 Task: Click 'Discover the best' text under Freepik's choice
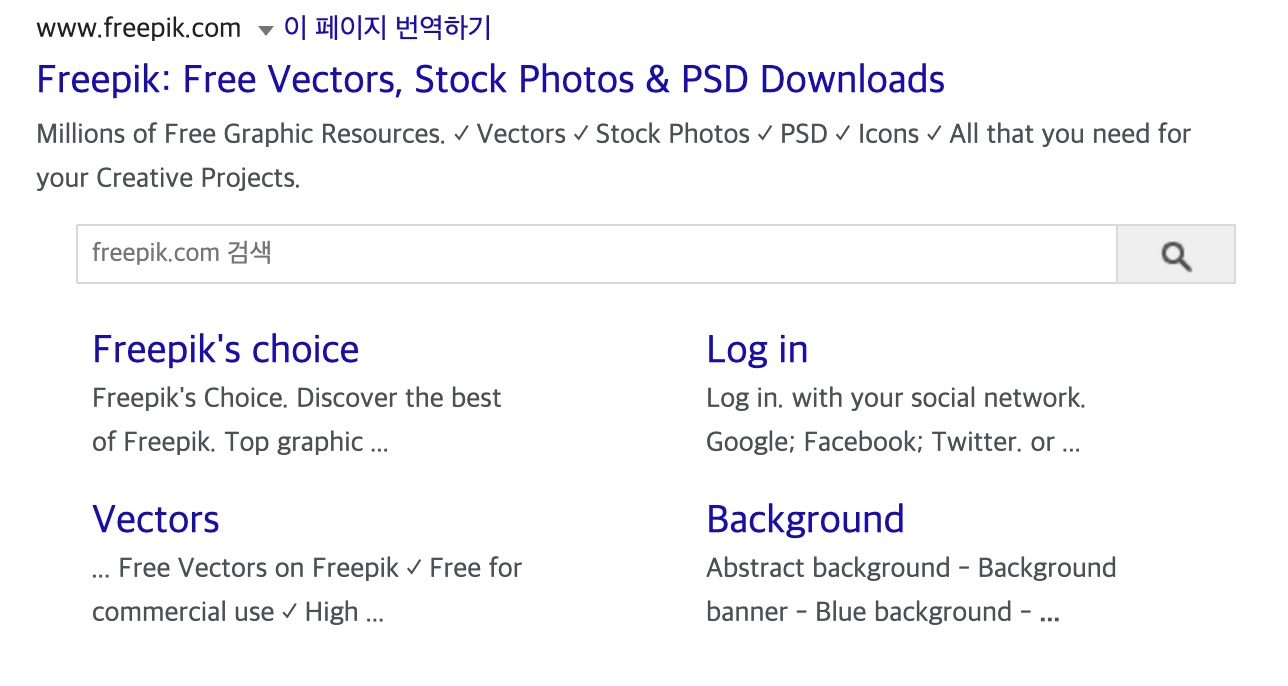click(398, 398)
